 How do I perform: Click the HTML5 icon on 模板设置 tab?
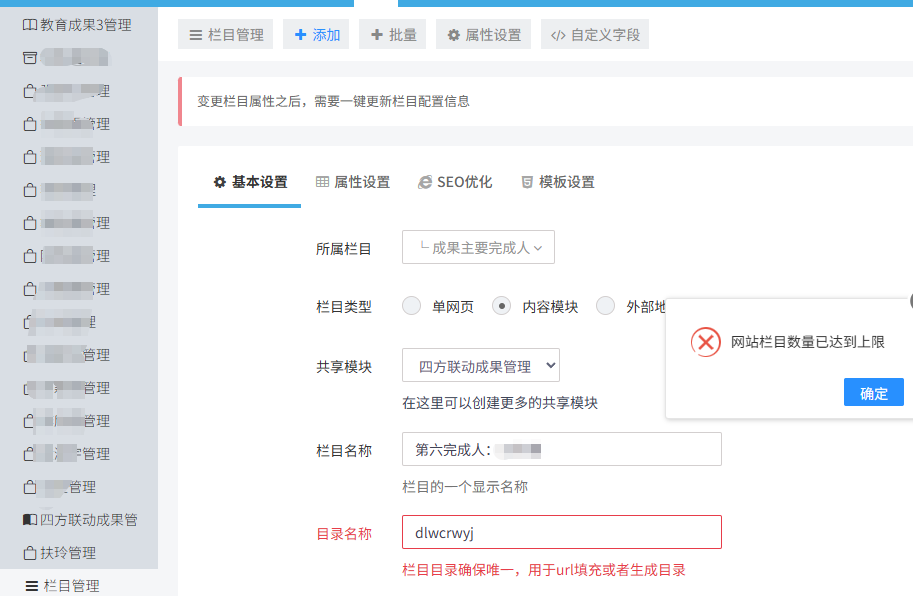(x=527, y=182)
